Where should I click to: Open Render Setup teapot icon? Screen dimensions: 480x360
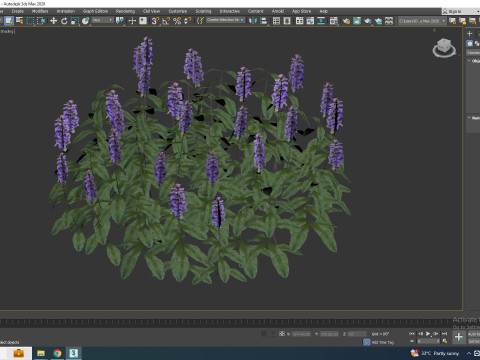[346, 21]
